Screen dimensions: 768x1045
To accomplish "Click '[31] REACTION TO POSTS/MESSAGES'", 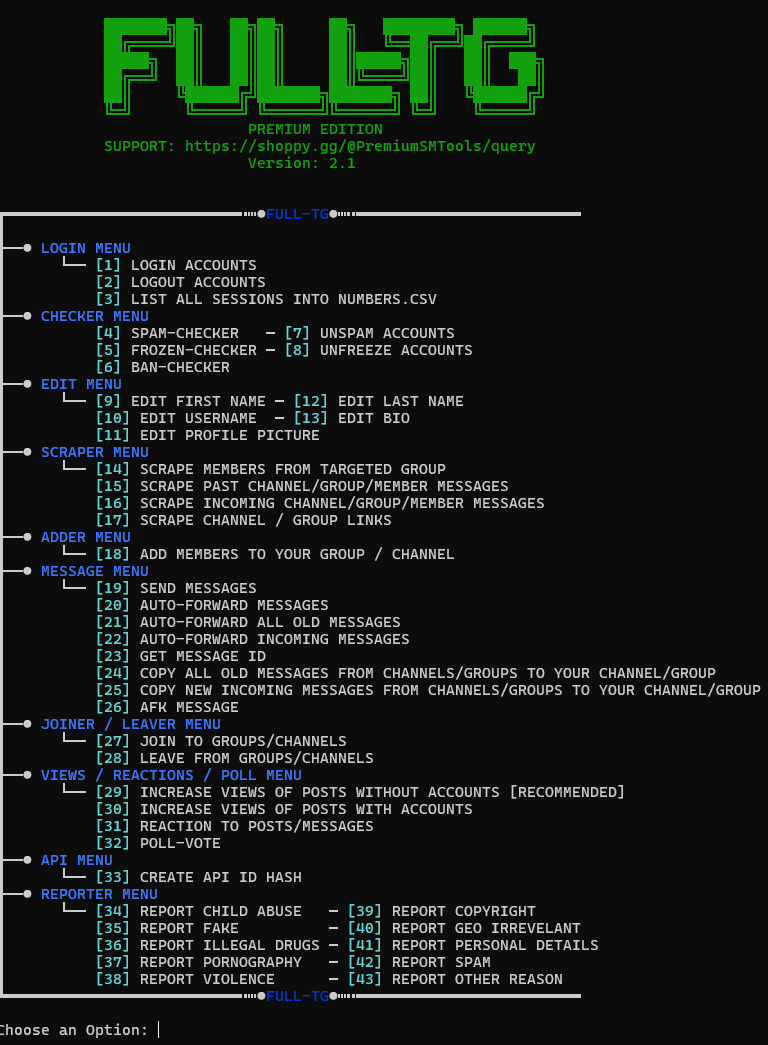I will [235, 826].
